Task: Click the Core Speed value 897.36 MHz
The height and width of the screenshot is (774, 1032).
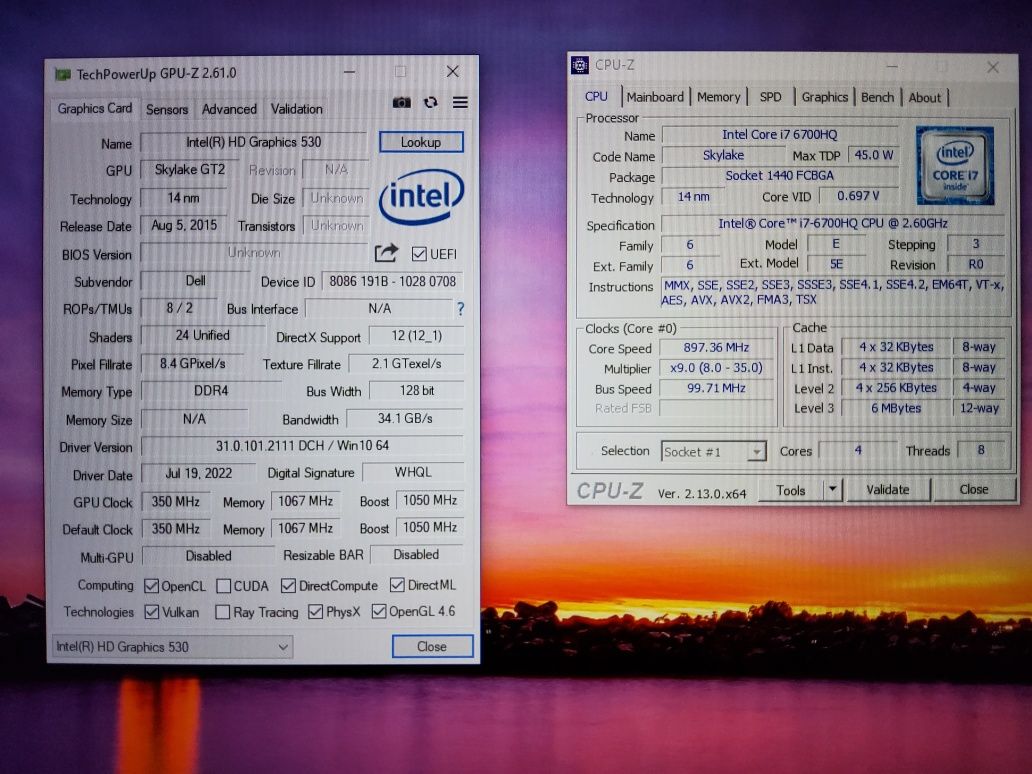Action: [x=716, y=348]
